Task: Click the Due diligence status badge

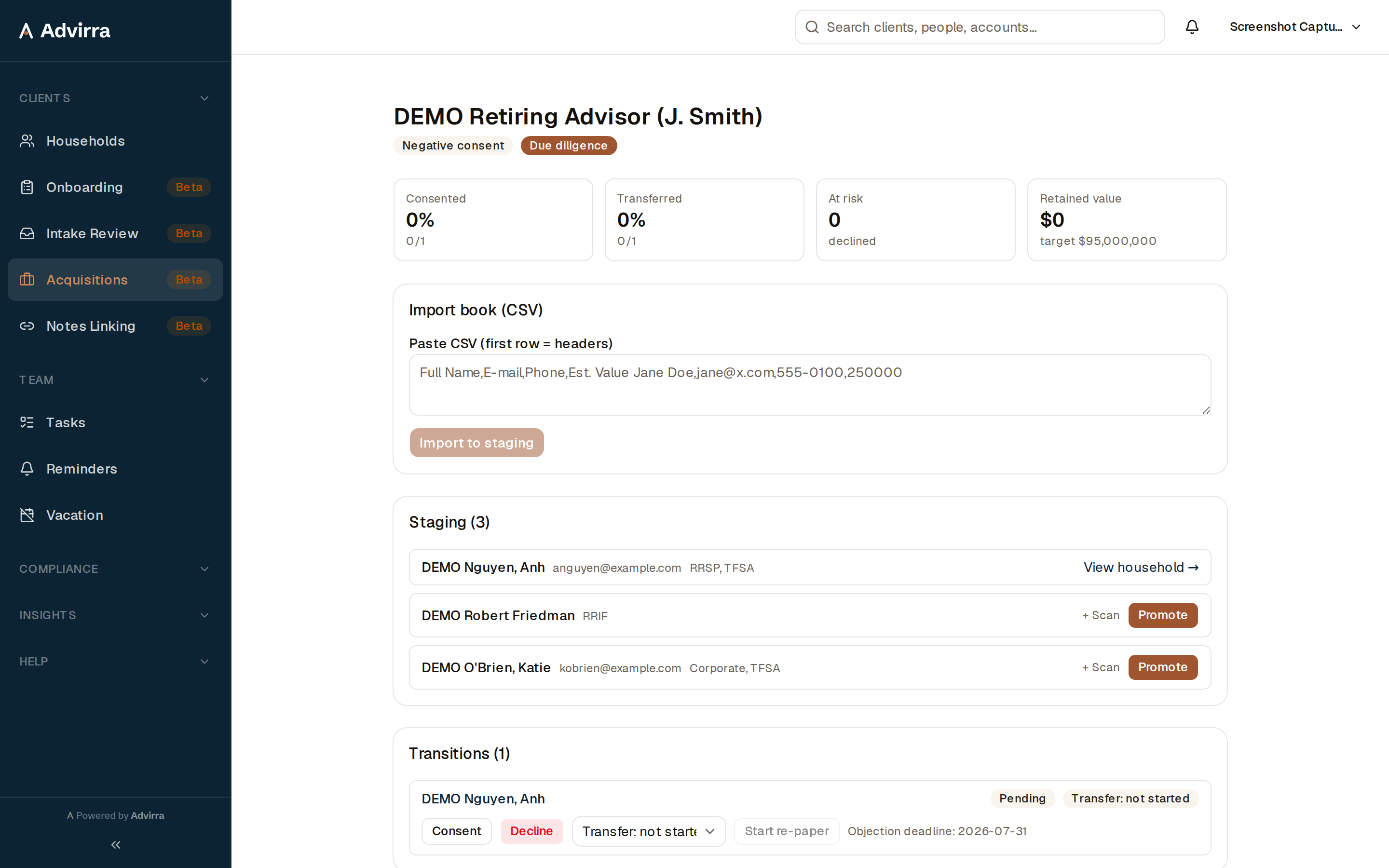Action: tap(568, 146)
